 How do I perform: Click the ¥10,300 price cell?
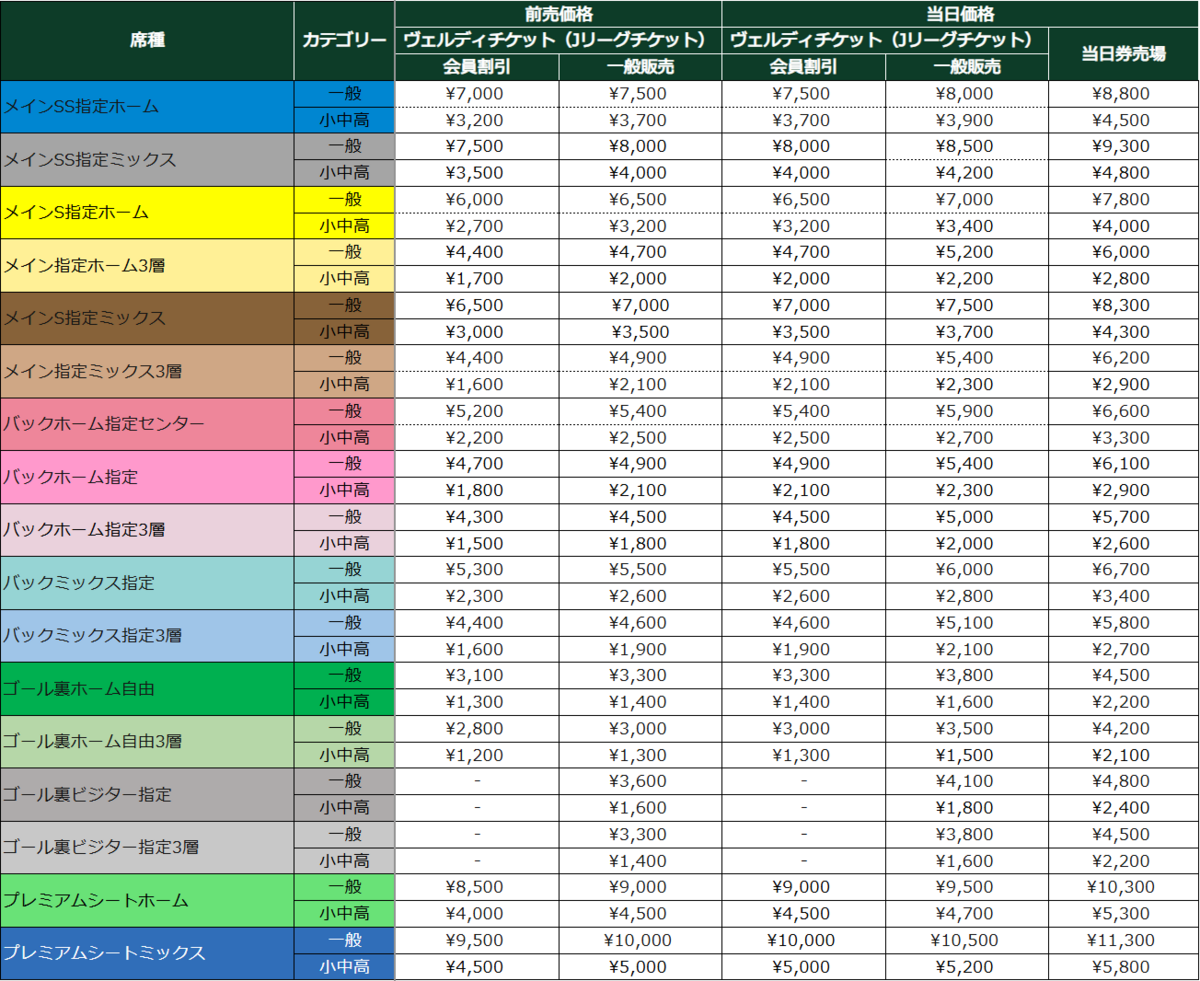[x=1123, y=887]
